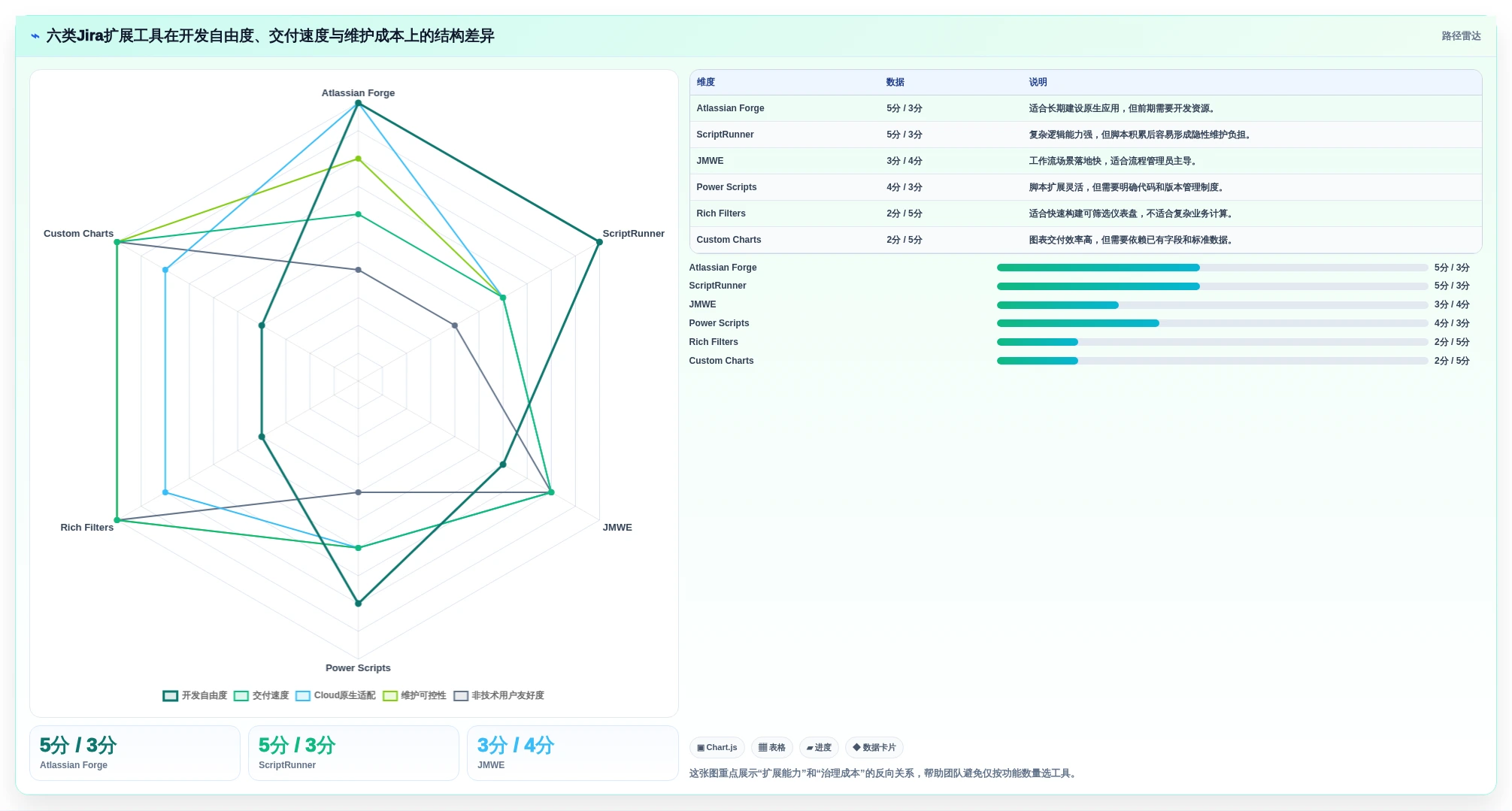
Task: Click the 表格 tag chip
Action: 771,747
